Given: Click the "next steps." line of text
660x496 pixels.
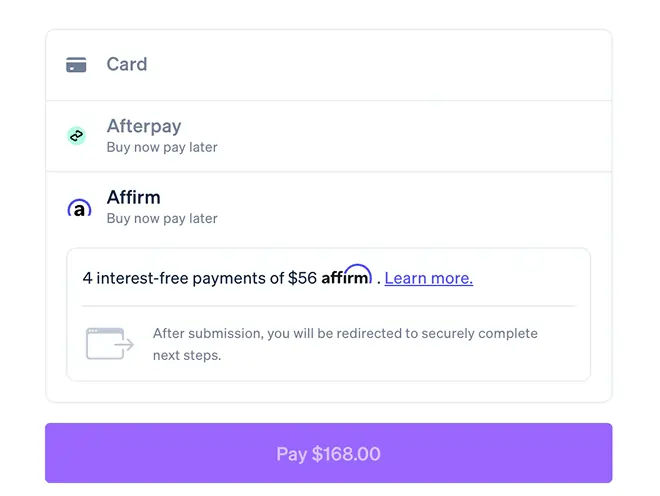Looking at the screenshot, I should pyautogui.click(x=187, y=355).
